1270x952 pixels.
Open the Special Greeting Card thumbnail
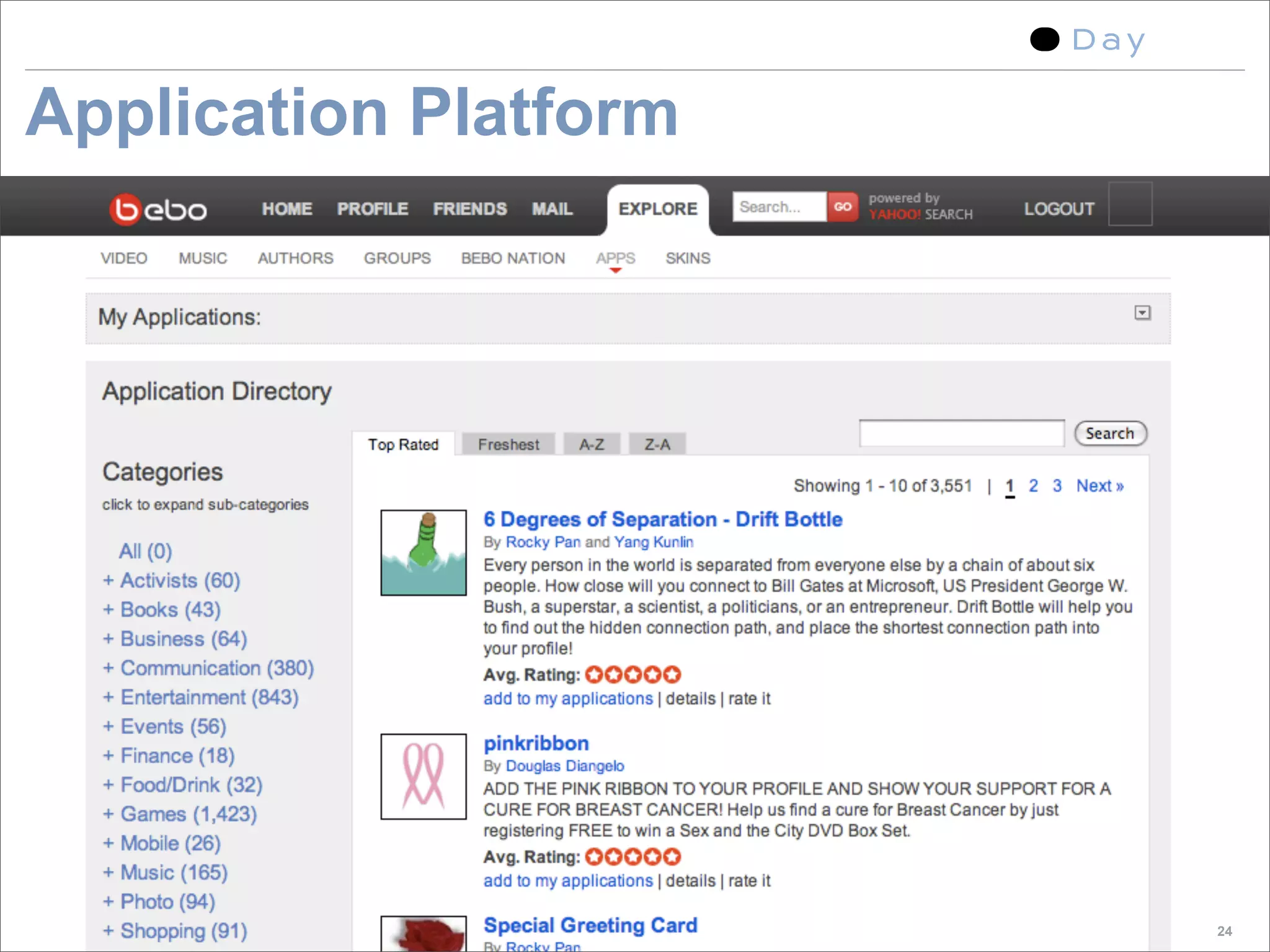coord(424,933)
